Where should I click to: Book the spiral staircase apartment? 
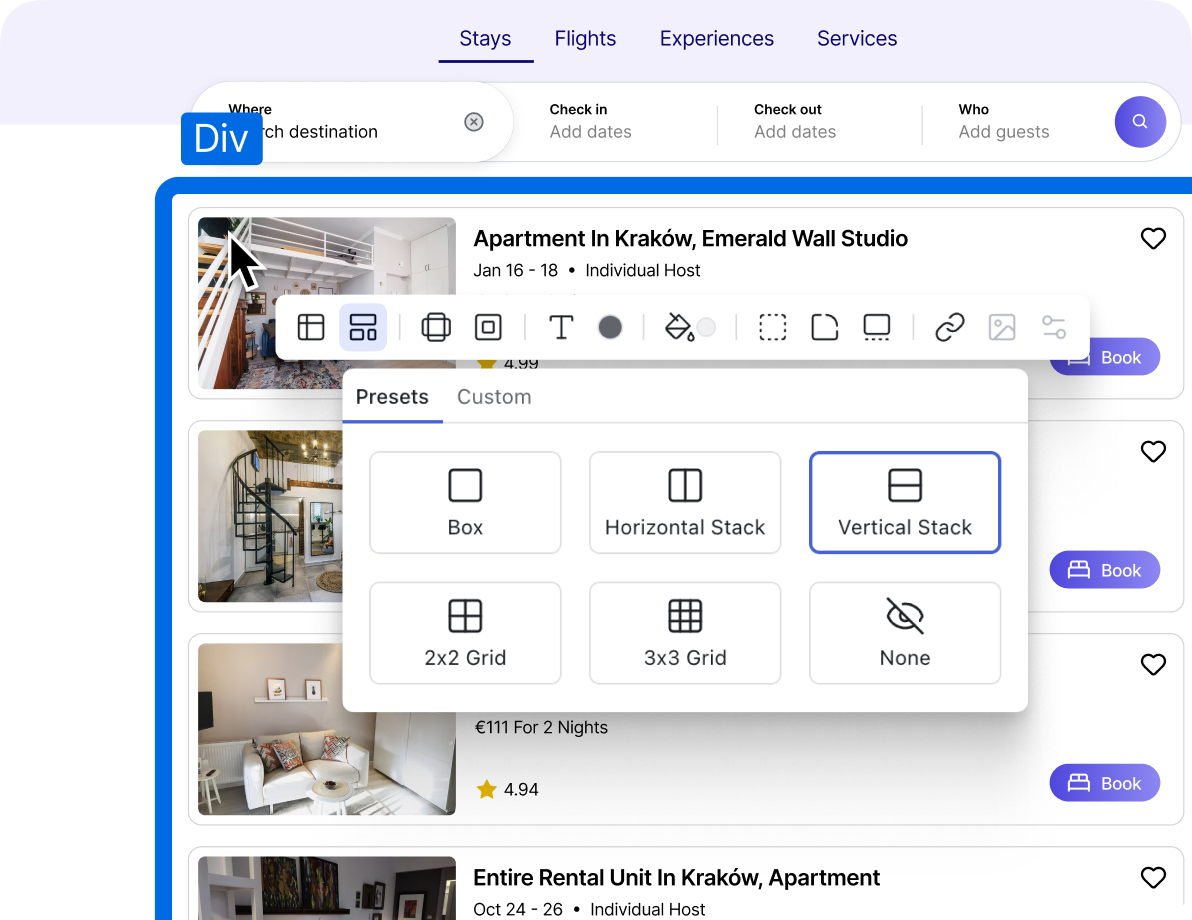pyautogui.click(x=1105, y=569)
